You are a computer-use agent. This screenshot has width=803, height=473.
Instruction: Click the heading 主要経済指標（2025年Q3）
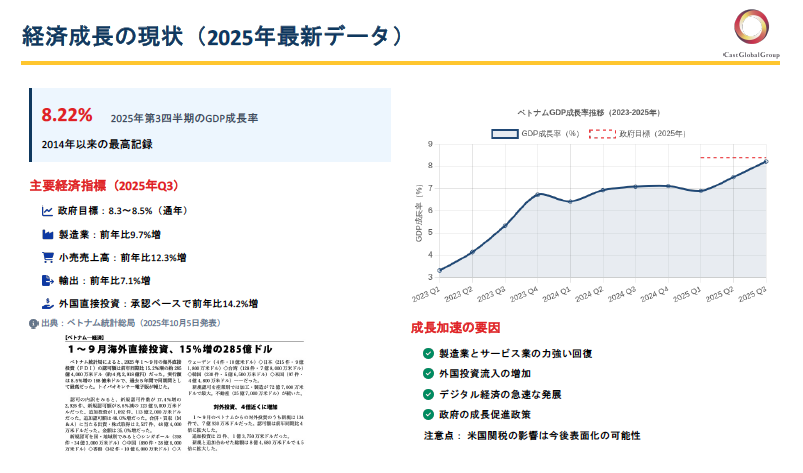coord(104,186)
